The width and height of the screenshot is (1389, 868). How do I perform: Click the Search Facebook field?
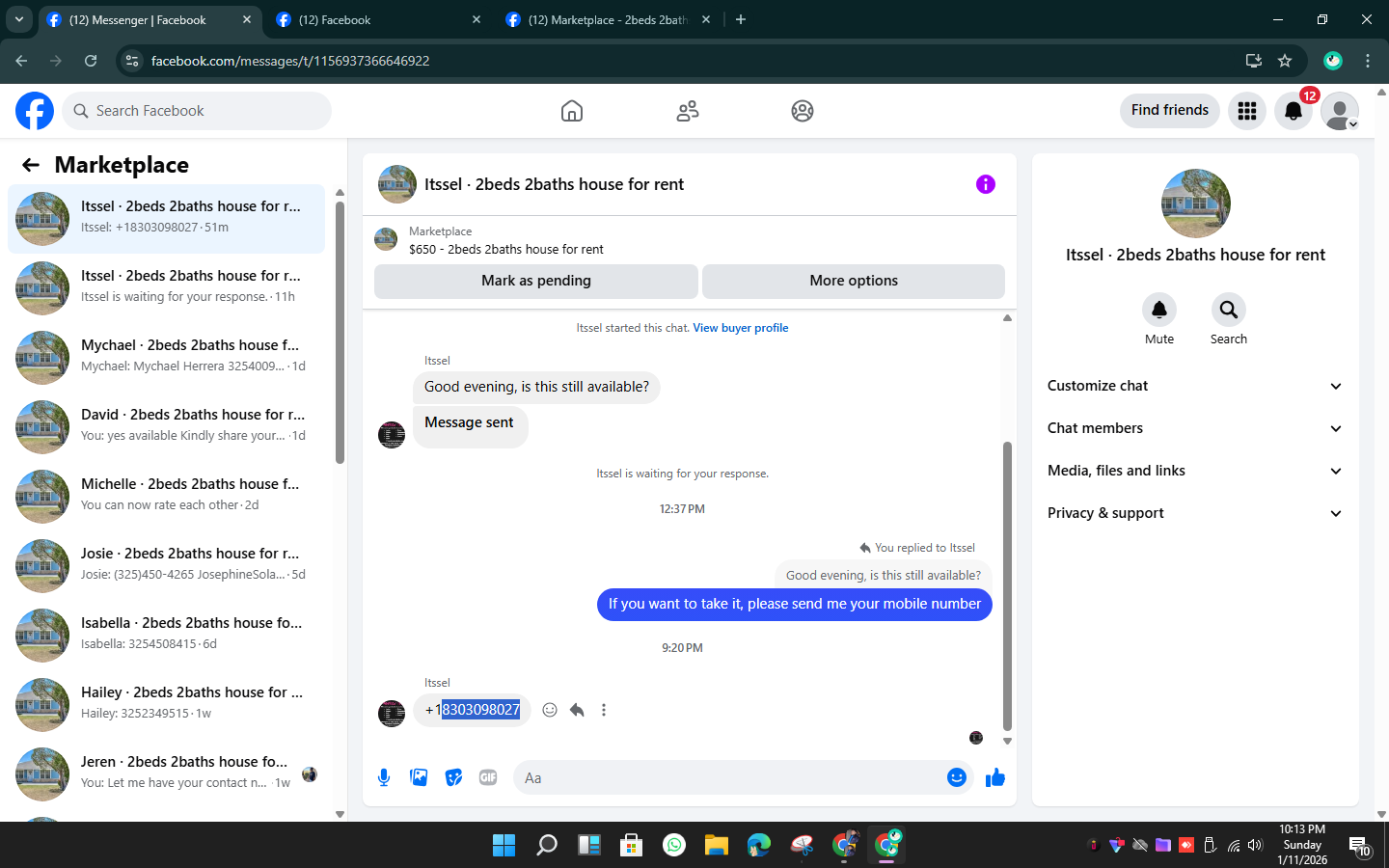[x=197, y=111]
